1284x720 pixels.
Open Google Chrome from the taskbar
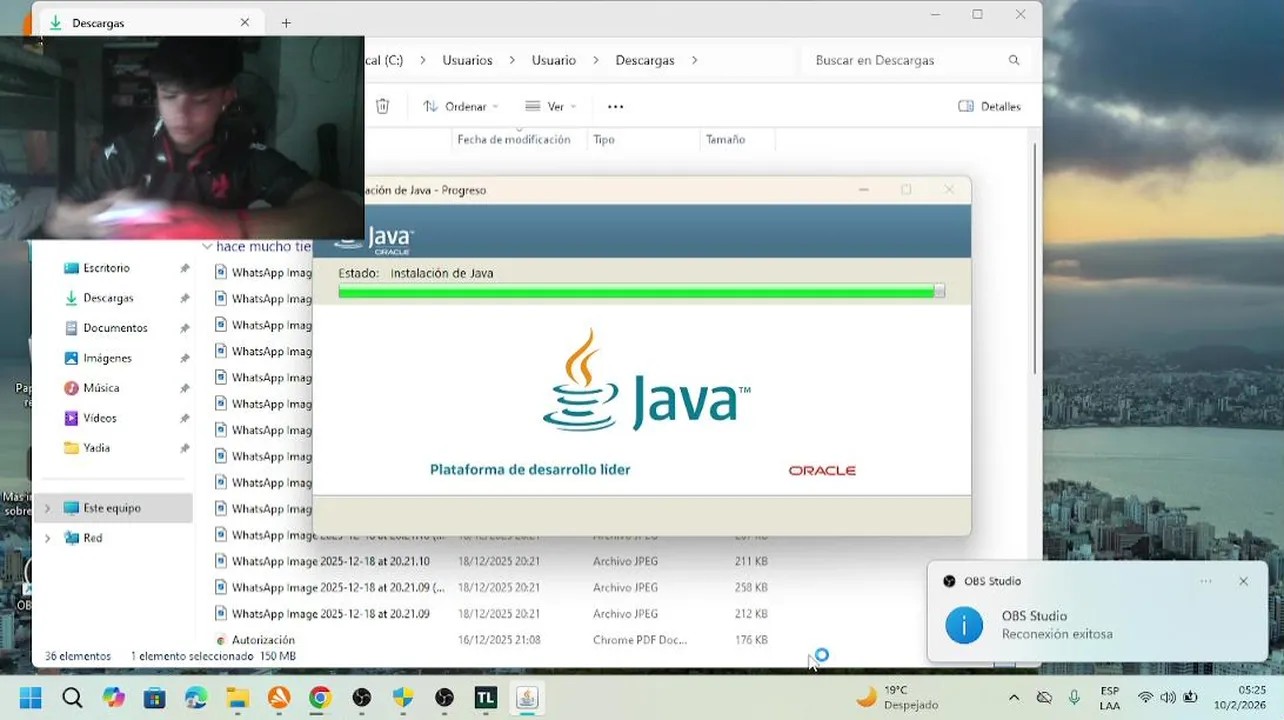[x=320, y=697]
